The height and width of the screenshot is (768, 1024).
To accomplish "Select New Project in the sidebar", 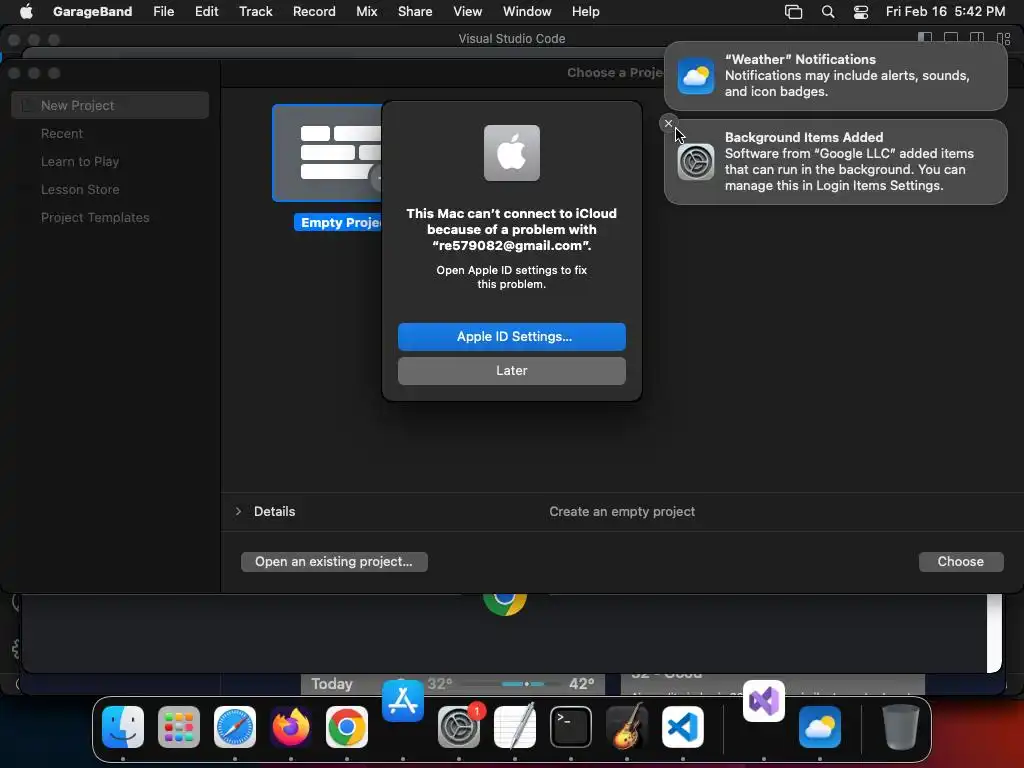I will pos(110,105).
